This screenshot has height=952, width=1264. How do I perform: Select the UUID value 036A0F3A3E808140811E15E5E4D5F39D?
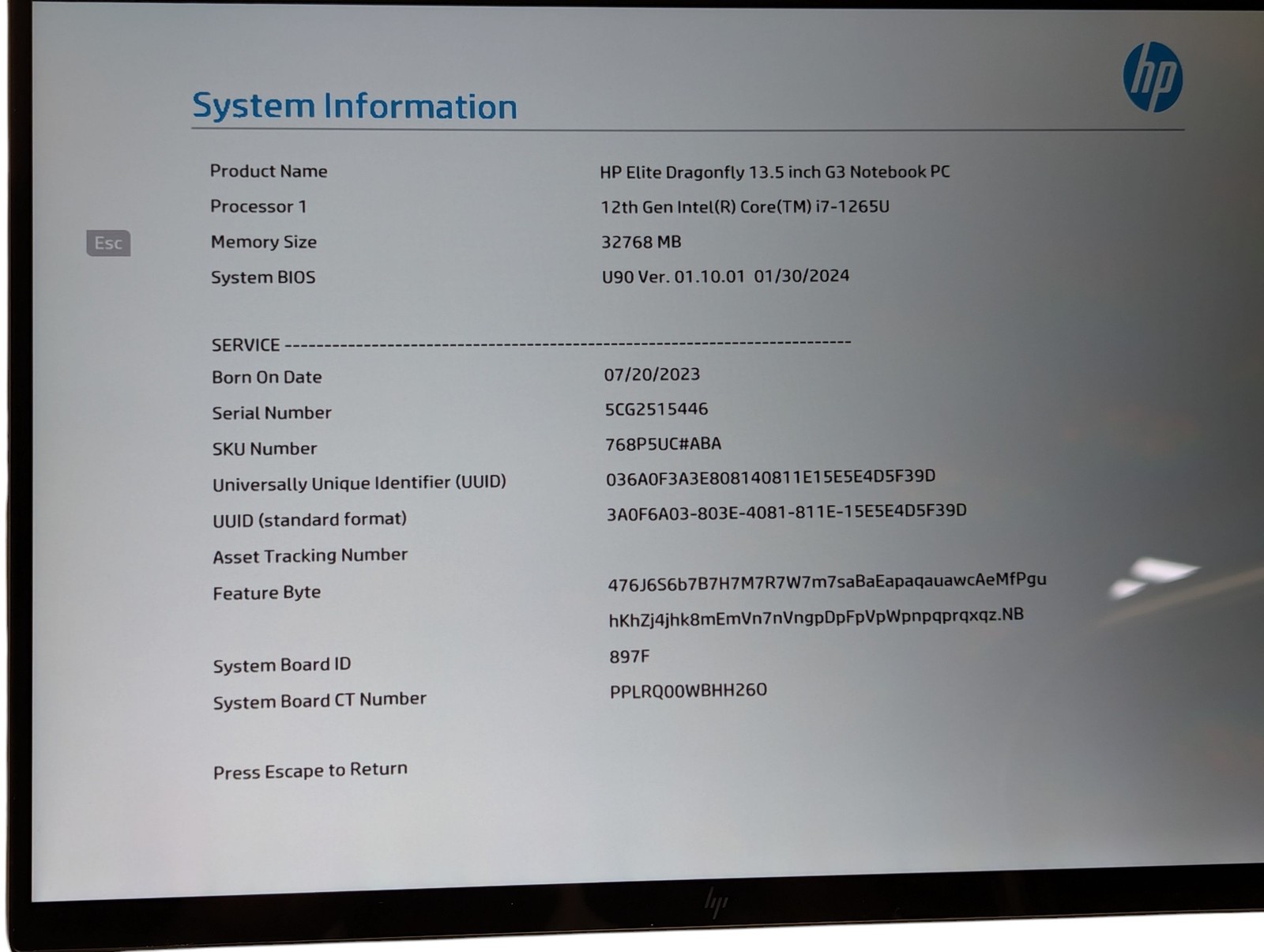(x=771, y=477)
